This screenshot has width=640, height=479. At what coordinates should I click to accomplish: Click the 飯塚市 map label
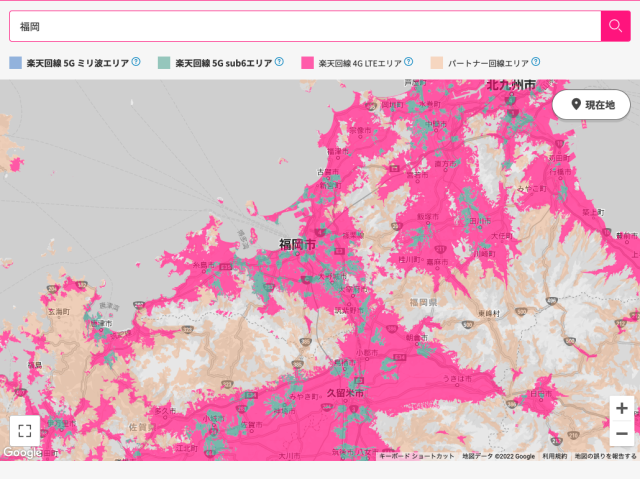(x=428, y=217)
